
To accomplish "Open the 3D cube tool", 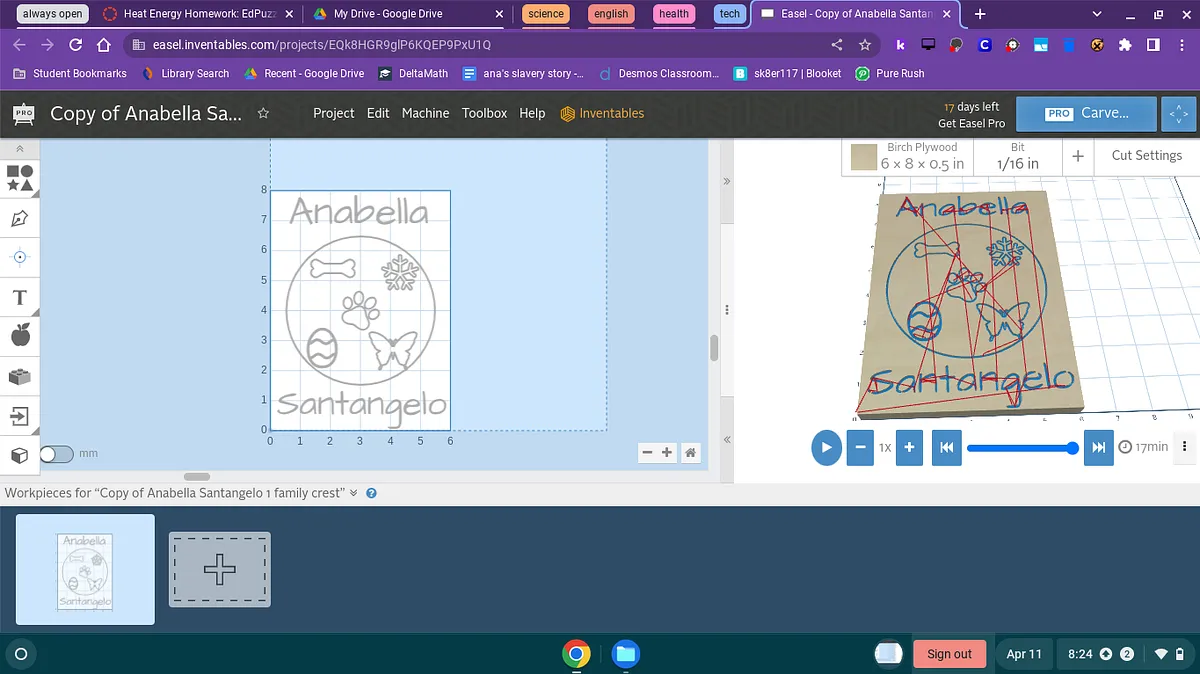I will [20, 455].
